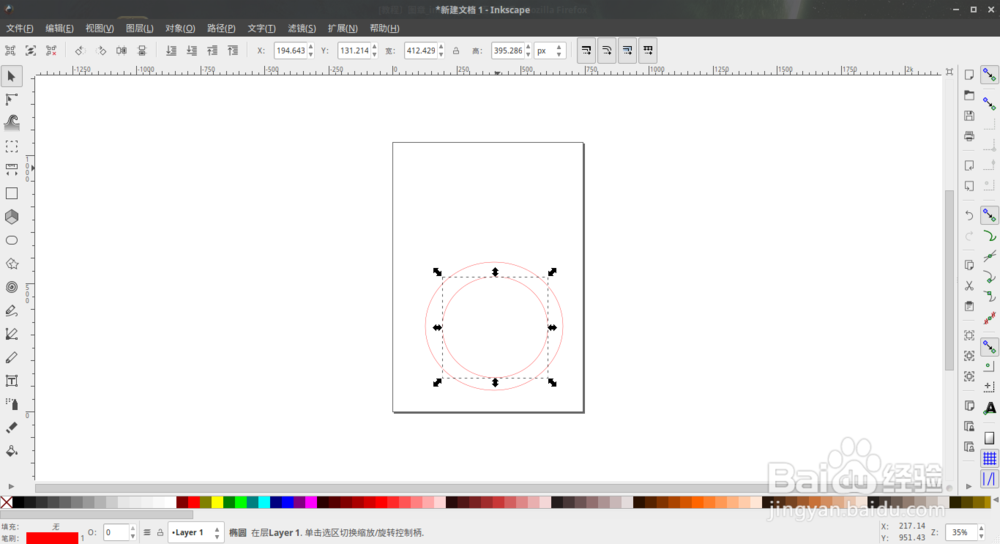The image size is (1000, 544).
Task: Select the zoom tool
Action: [x=11, y=147]
